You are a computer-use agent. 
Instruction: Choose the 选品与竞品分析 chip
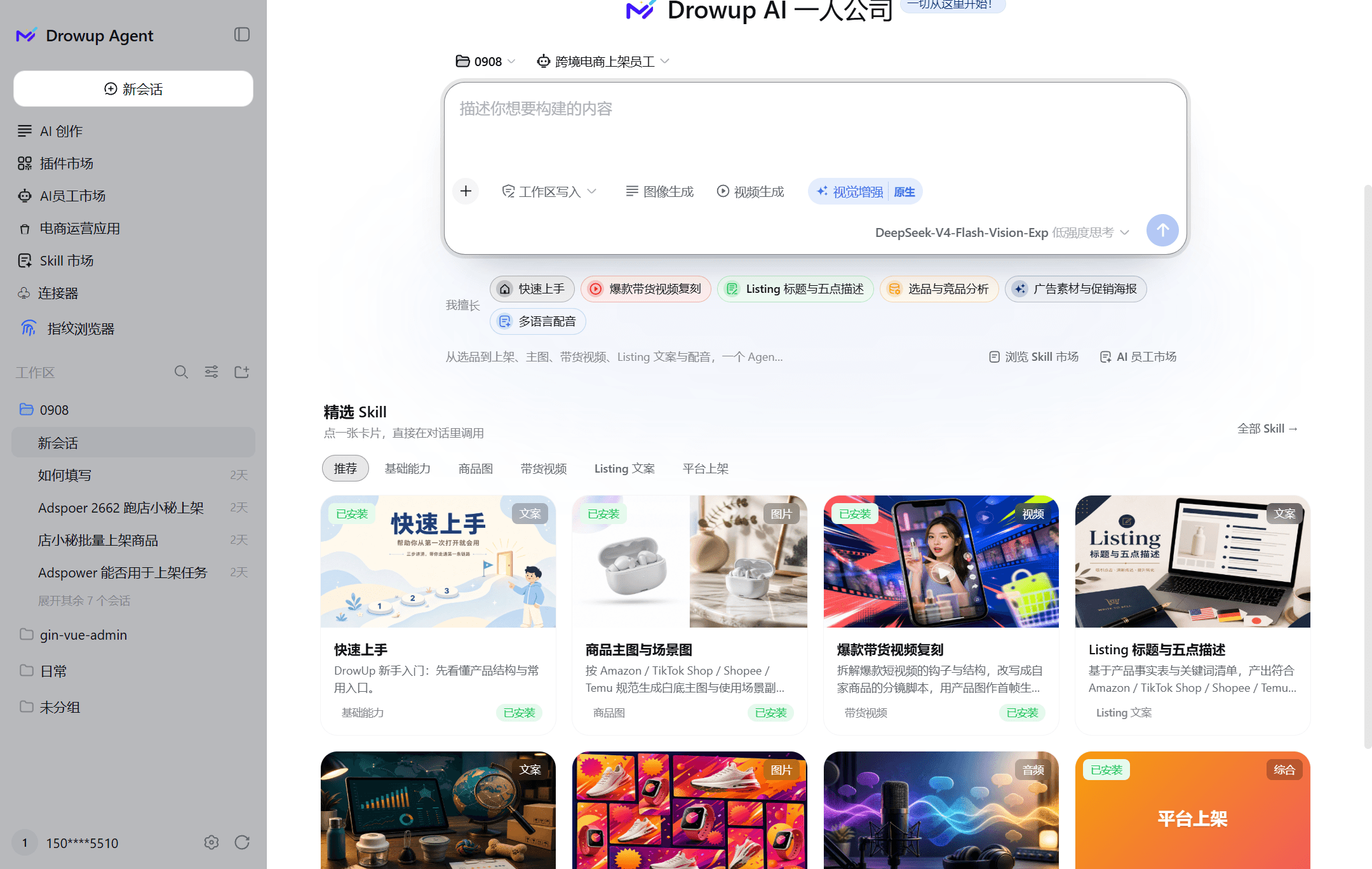click(939, 289)
